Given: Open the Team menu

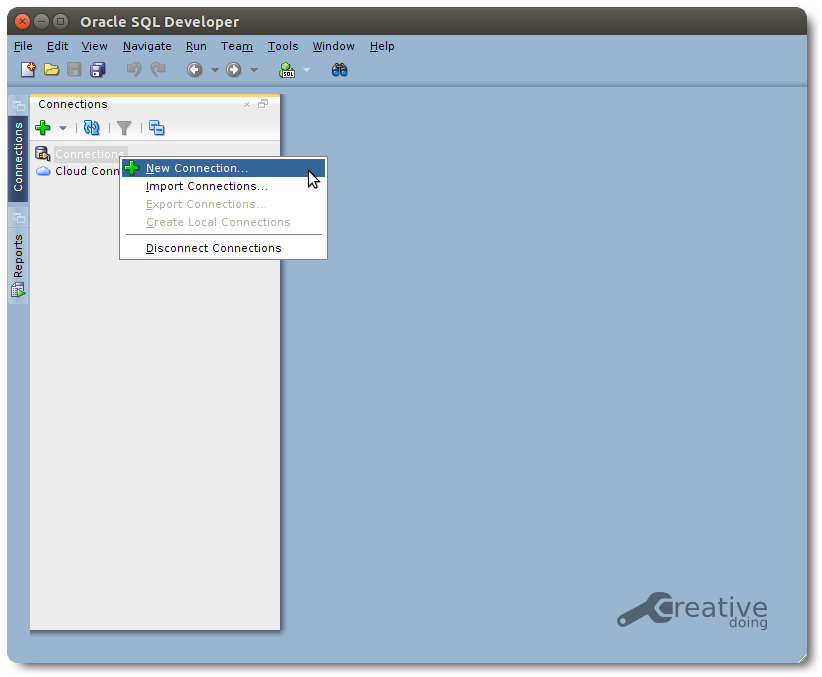Looking at the screenshot, I should [236, 46].
